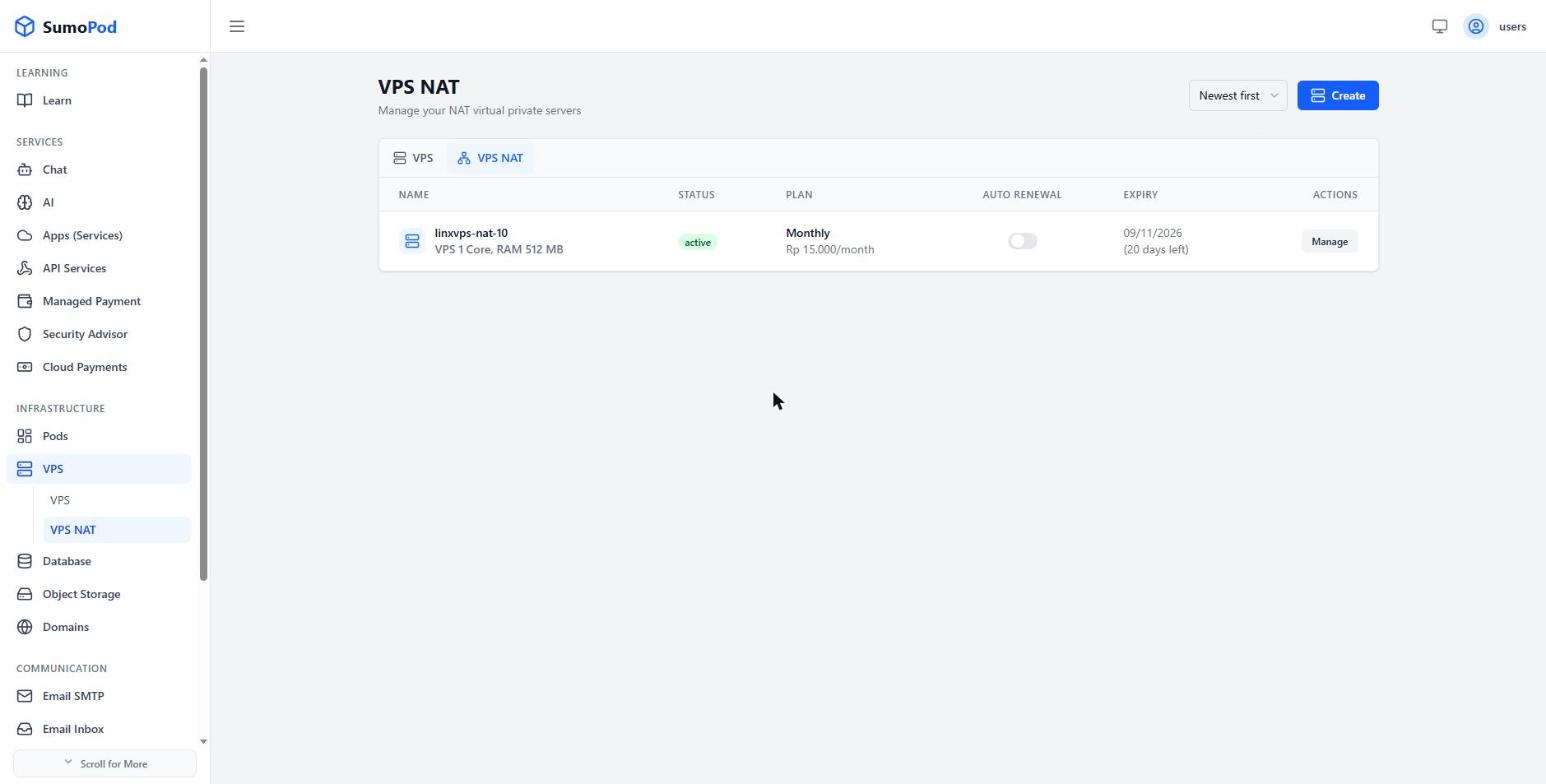Click the Cloud Payments banknote icon
The height and width of the screenshot is (784, 1546).
click(25, 367)
